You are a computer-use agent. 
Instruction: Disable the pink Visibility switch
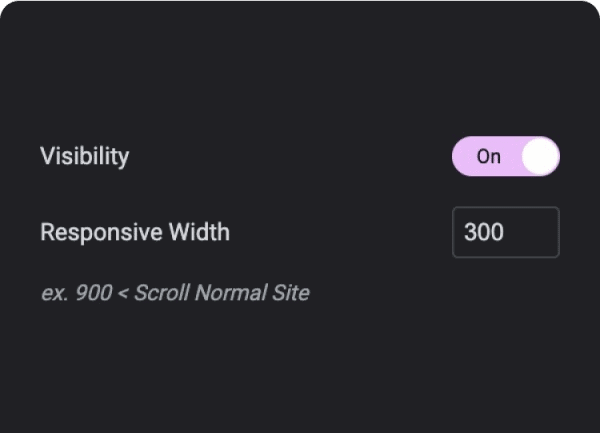point(505,157)
